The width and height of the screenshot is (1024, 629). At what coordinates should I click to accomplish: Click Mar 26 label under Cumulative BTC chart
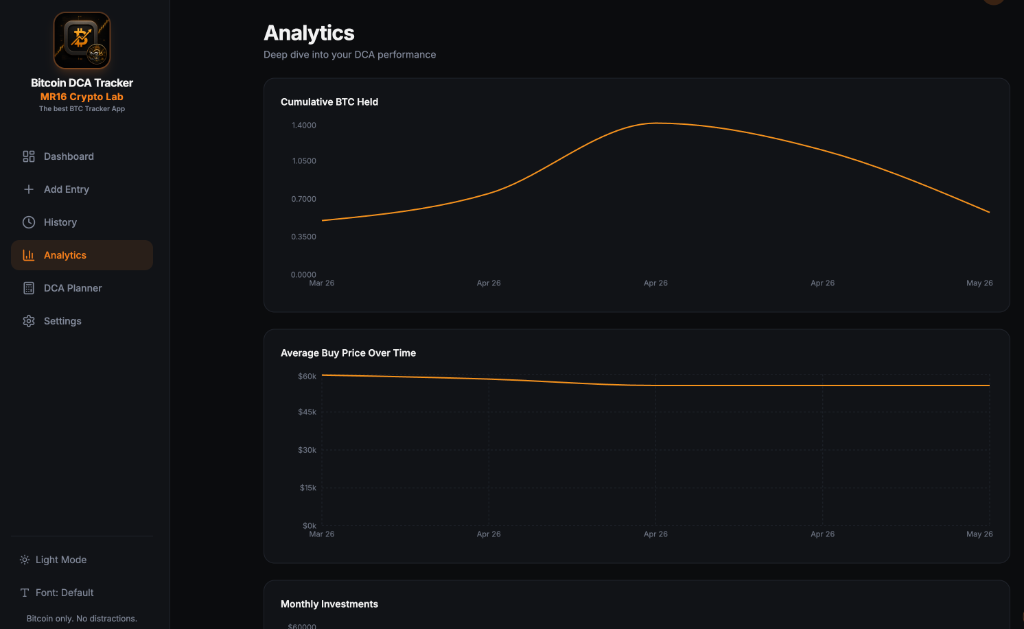321,283
